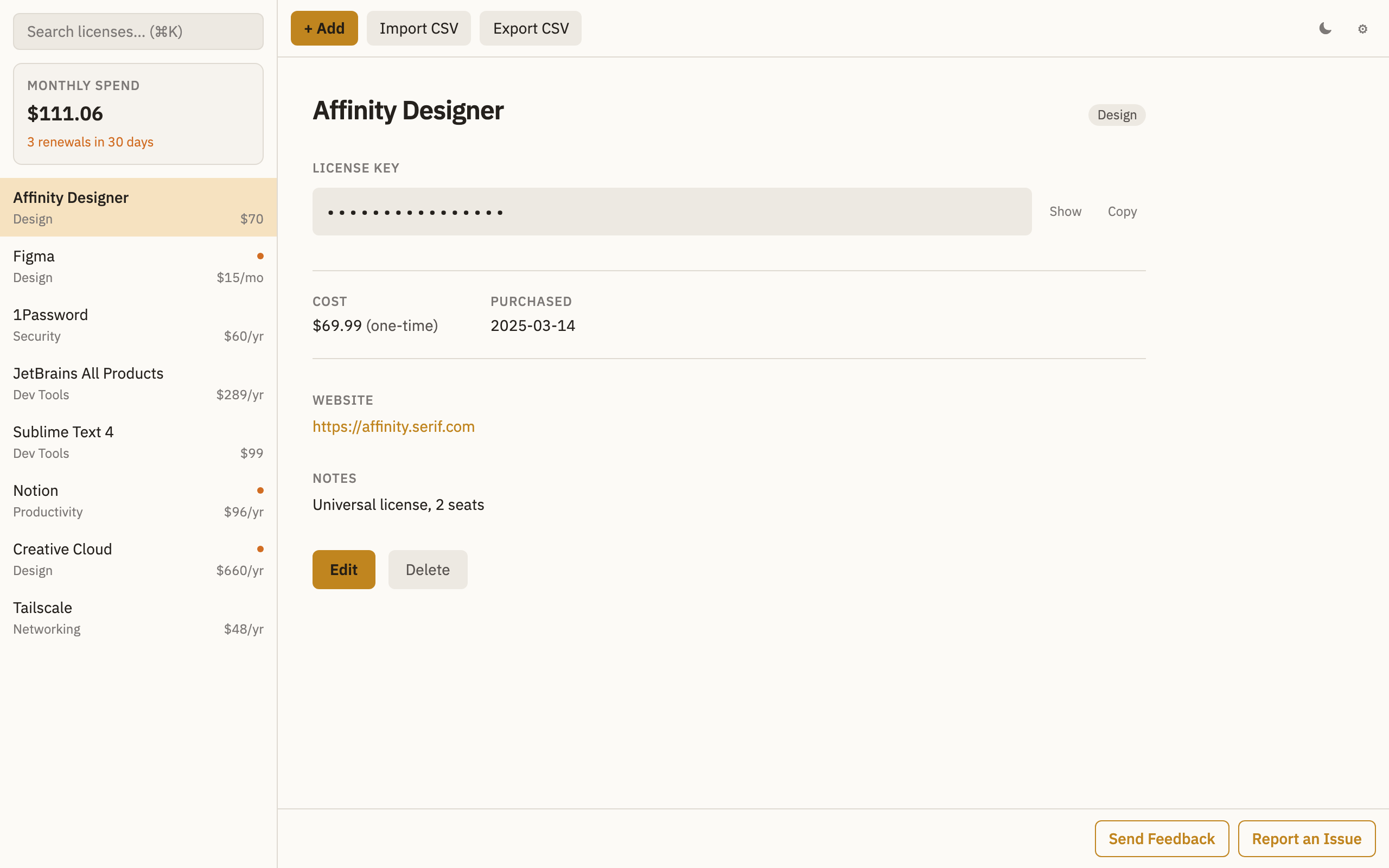Open Import CSV

click(419, 28)
